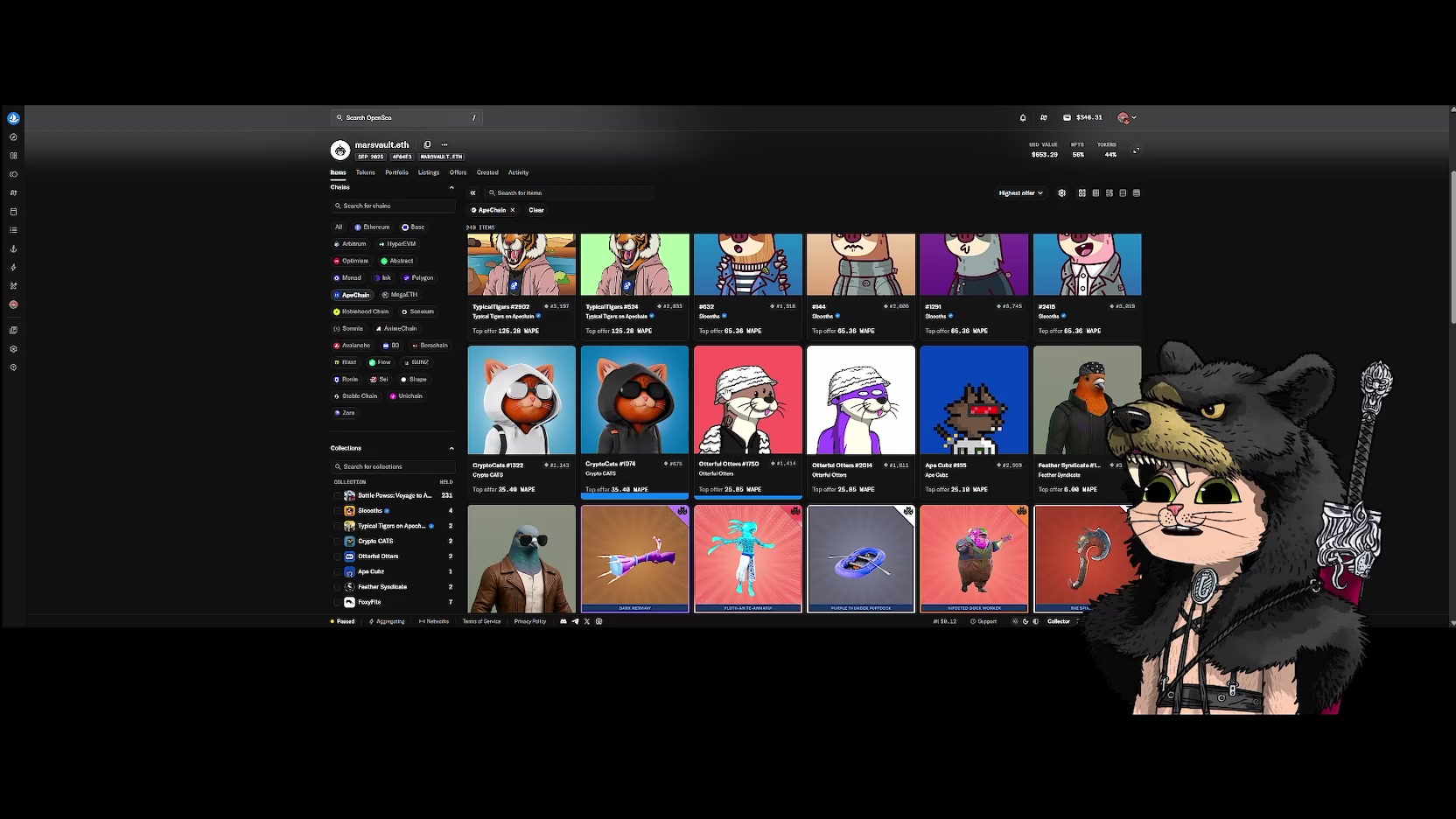Switch to the Tokens tab
The height and width of the screenshot is (819, 1456).
[366, 172]
